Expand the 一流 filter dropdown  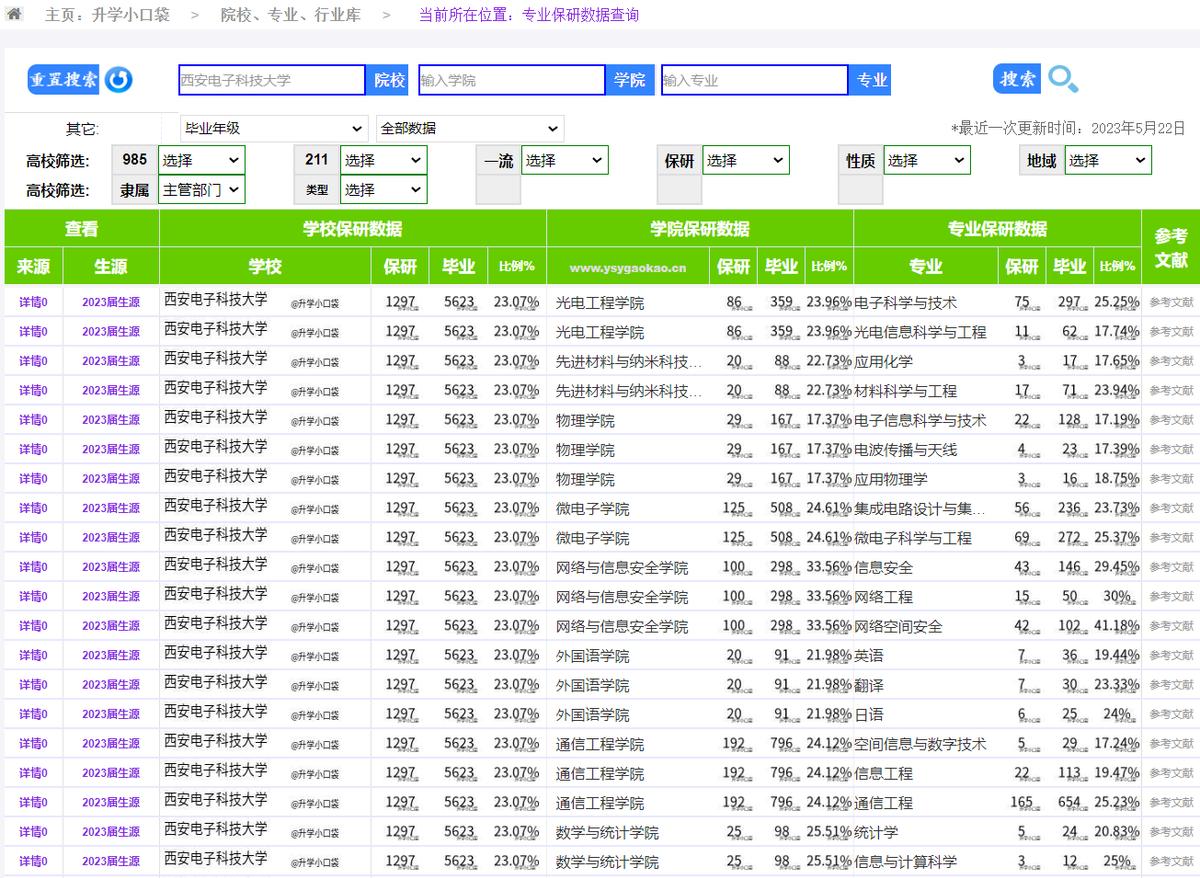[x=564, y=159]
